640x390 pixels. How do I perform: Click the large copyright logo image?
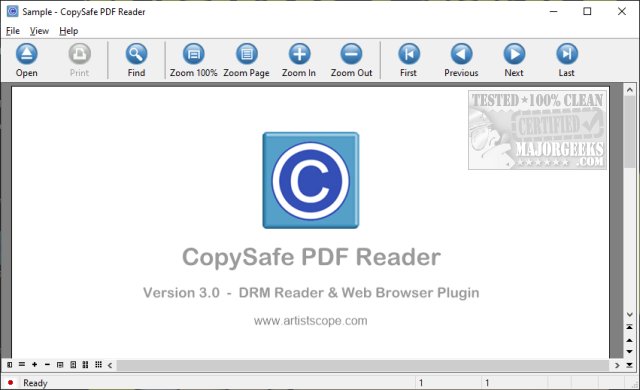311,180
